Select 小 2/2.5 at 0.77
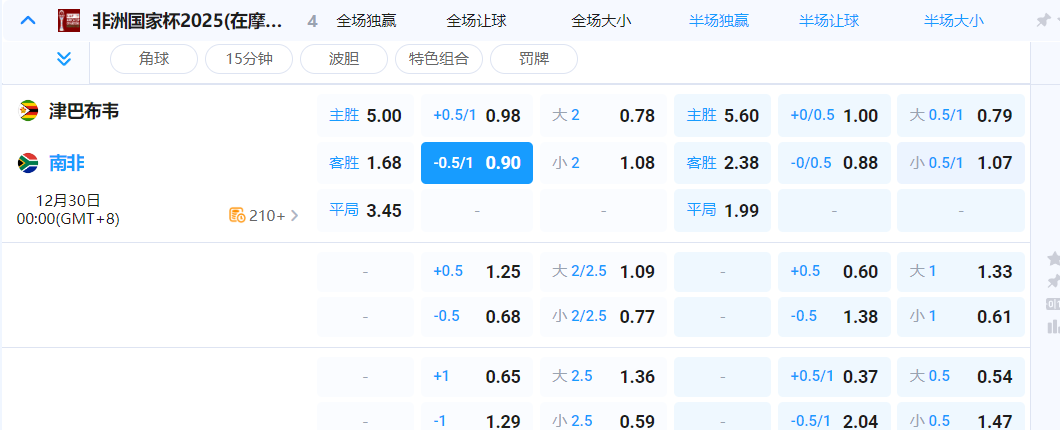 click(603, 316)
